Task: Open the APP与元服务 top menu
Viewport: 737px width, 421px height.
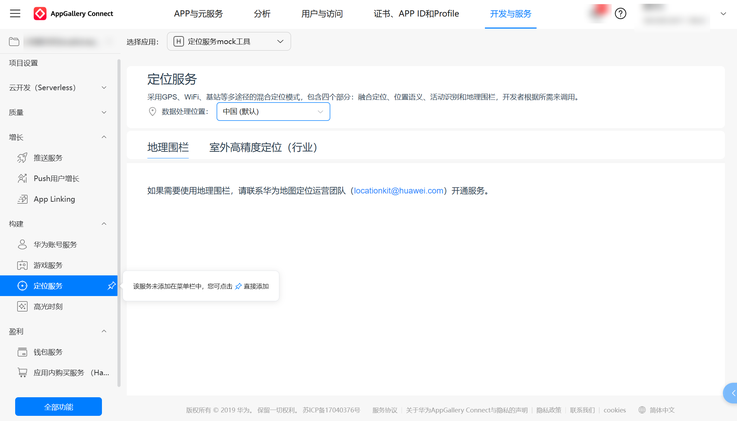Action: click(198, 14)
